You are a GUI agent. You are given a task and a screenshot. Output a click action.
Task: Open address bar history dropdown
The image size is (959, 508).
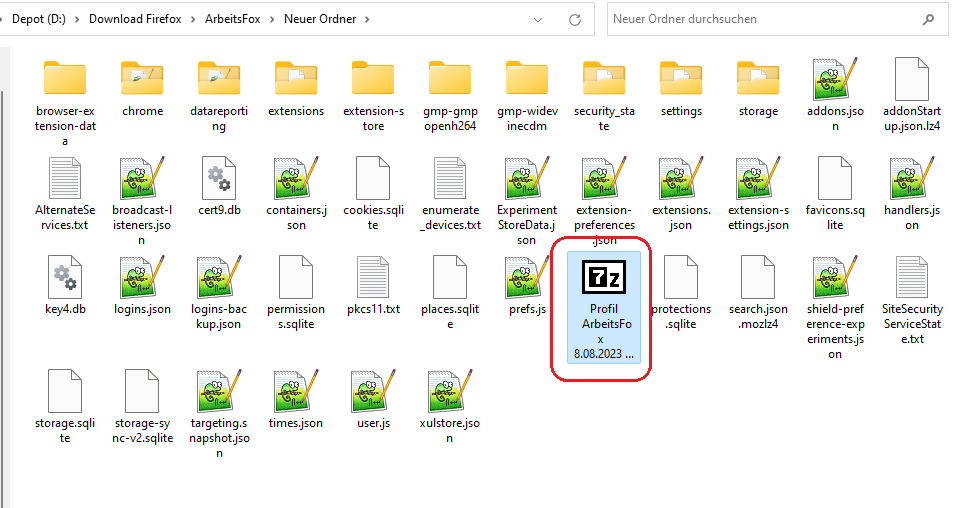(x=538, y=20)
